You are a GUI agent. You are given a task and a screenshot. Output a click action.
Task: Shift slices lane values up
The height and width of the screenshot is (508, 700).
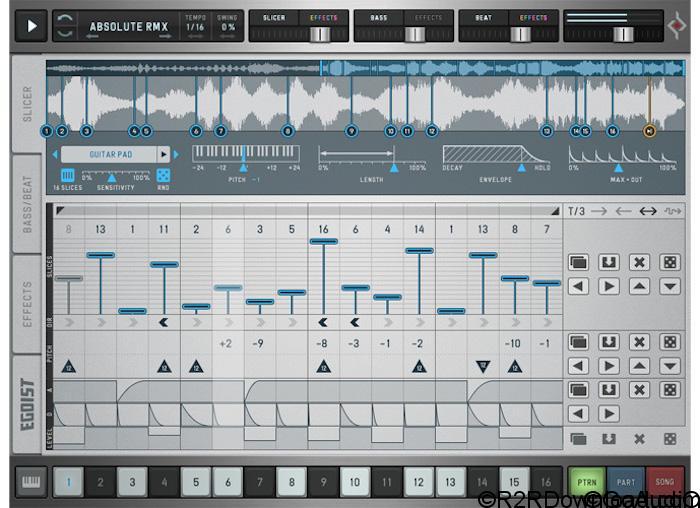coord(639,286)
